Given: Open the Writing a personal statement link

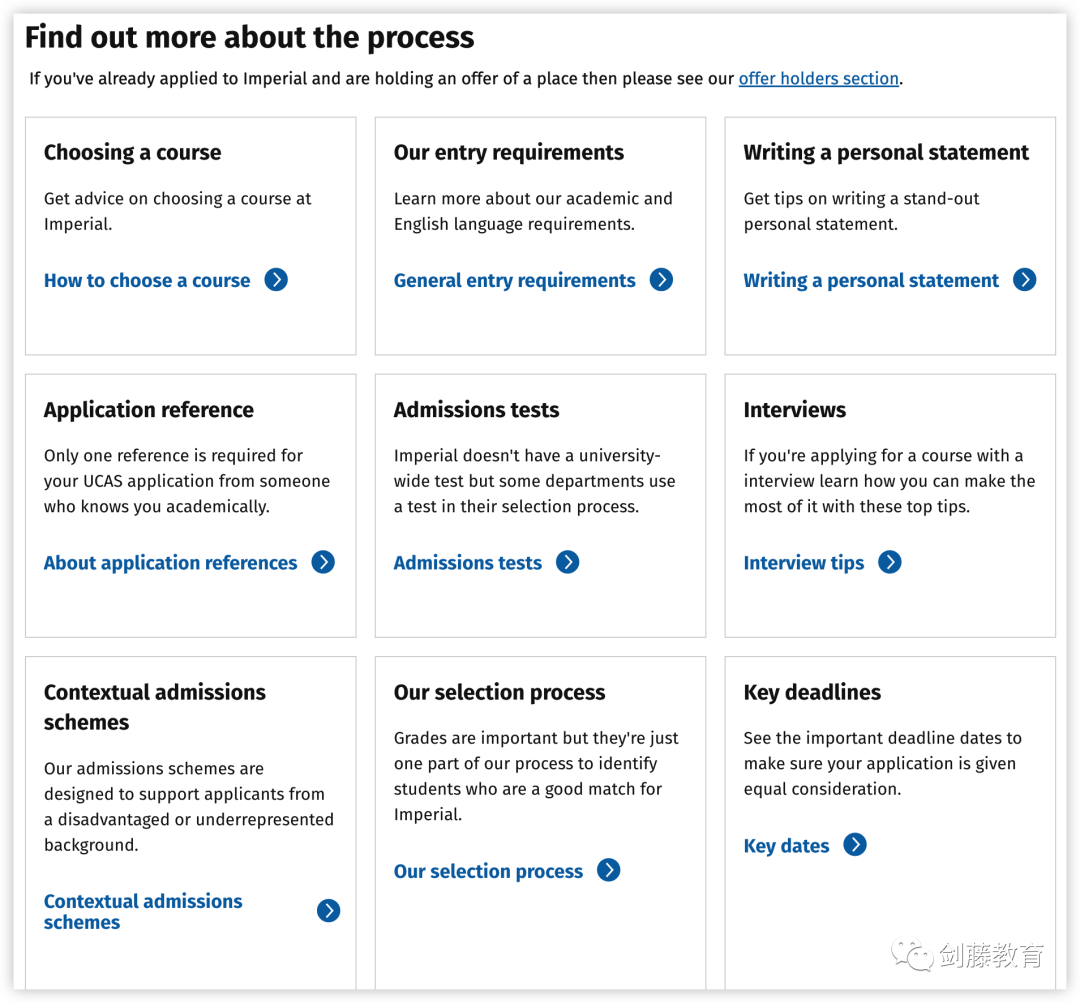Looking at the screenshot, I should pyautogui.click(x=871, y=280).
